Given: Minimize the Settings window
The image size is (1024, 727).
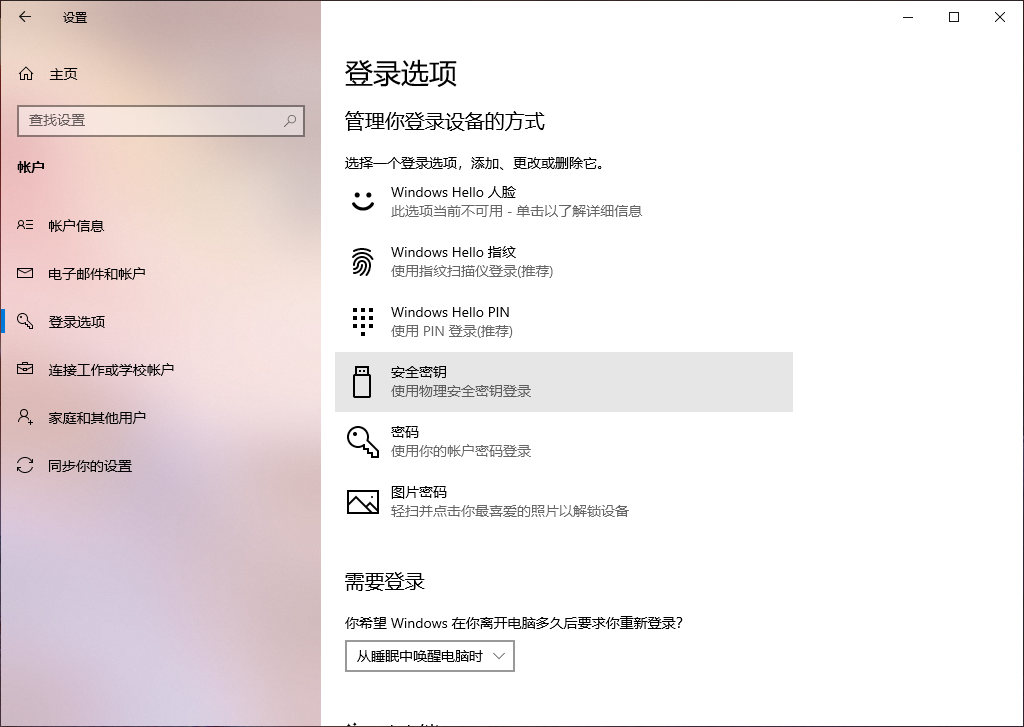Looking at the screenshot, I should 908,17.
